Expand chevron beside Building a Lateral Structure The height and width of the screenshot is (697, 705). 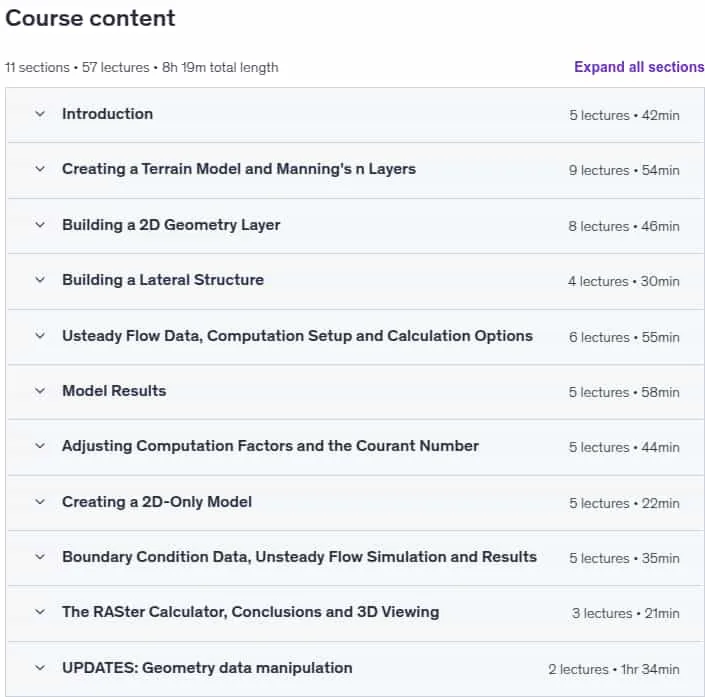click(x=40, y=280)
